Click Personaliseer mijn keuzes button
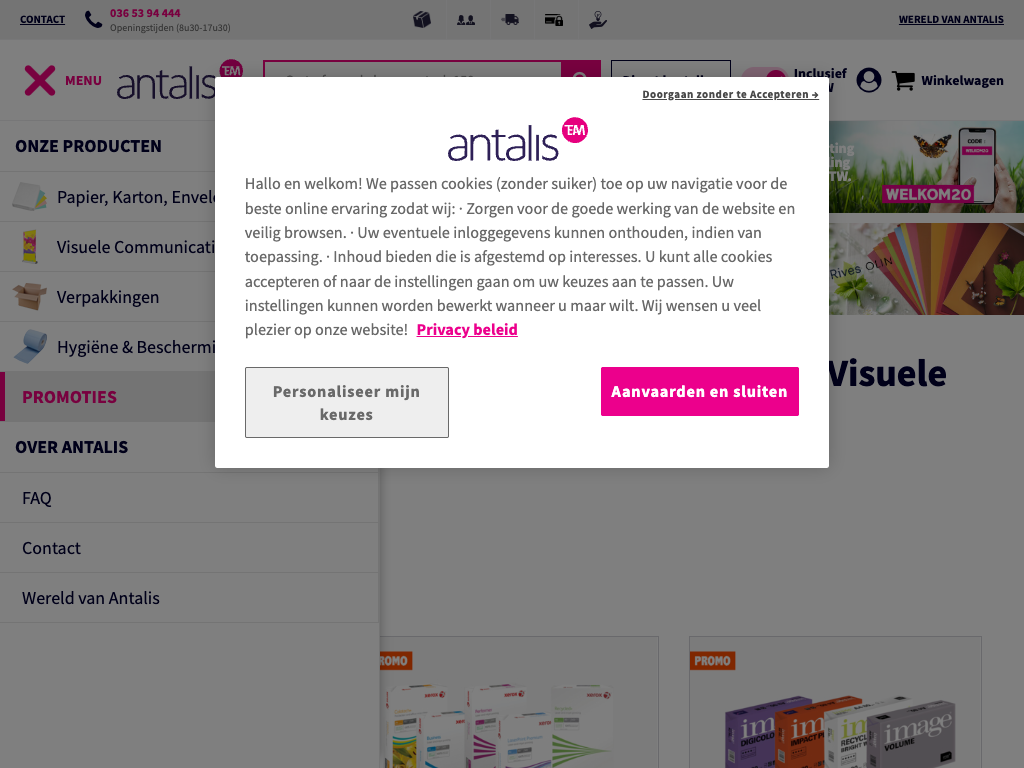The width and height of the screenshot is (1024, 768). pyautogui.click(x=347, y=402)
